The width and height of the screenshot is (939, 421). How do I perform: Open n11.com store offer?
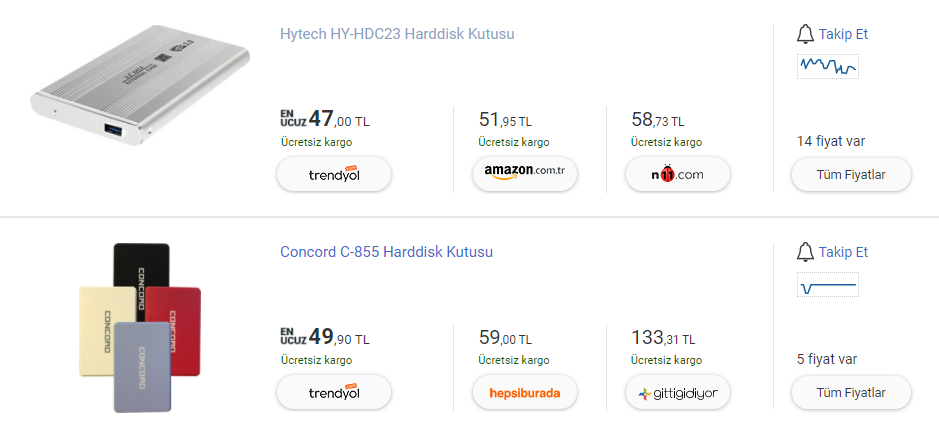(x=678, y=174)
